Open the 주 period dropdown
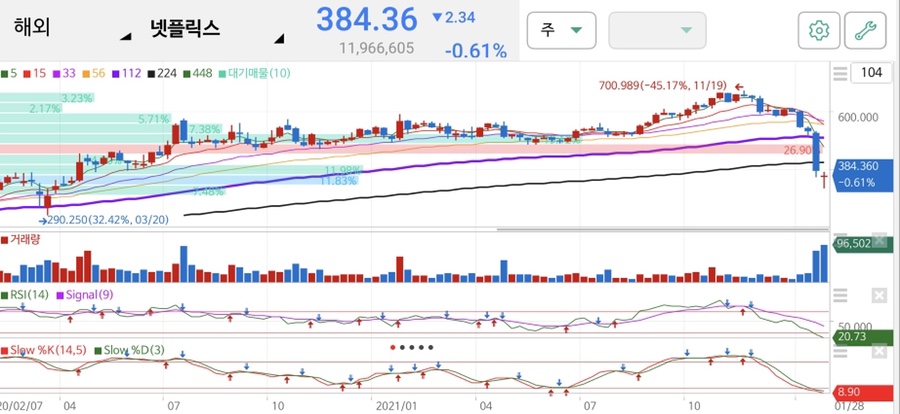Viewport: 900px width, 414px height. click(x=561, y=30)
